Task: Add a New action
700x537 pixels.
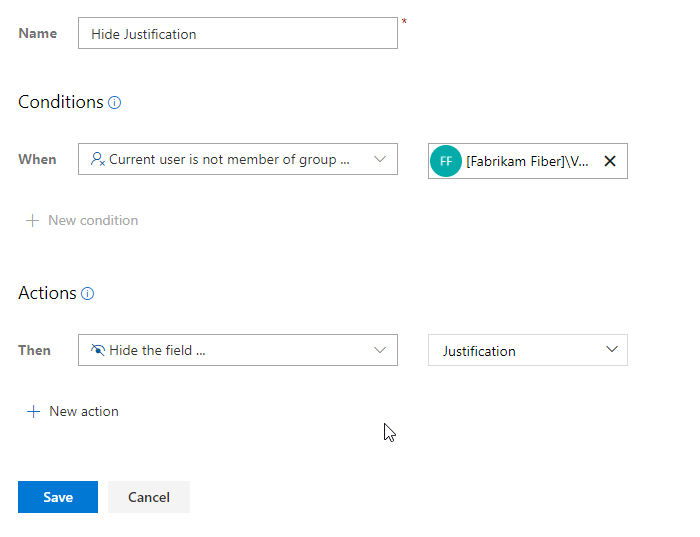Action: 73,412
